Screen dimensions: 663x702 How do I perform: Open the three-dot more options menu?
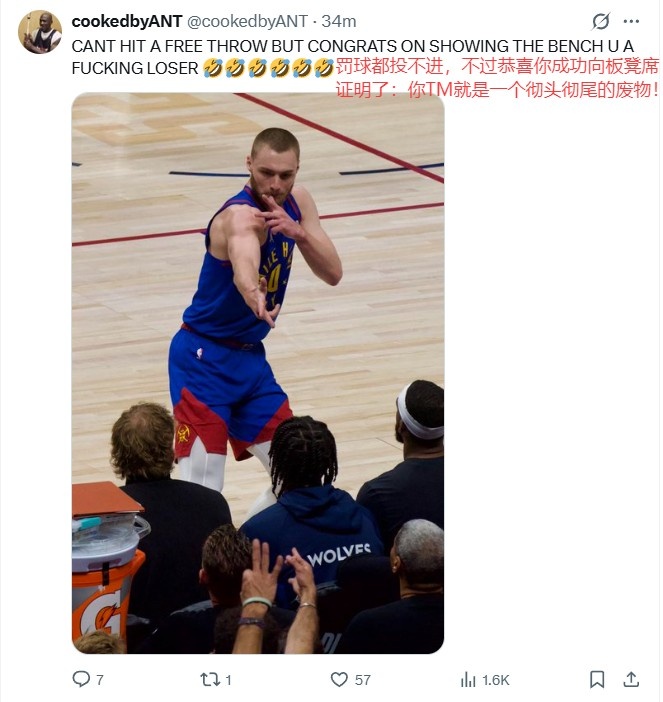pos(631,21)
